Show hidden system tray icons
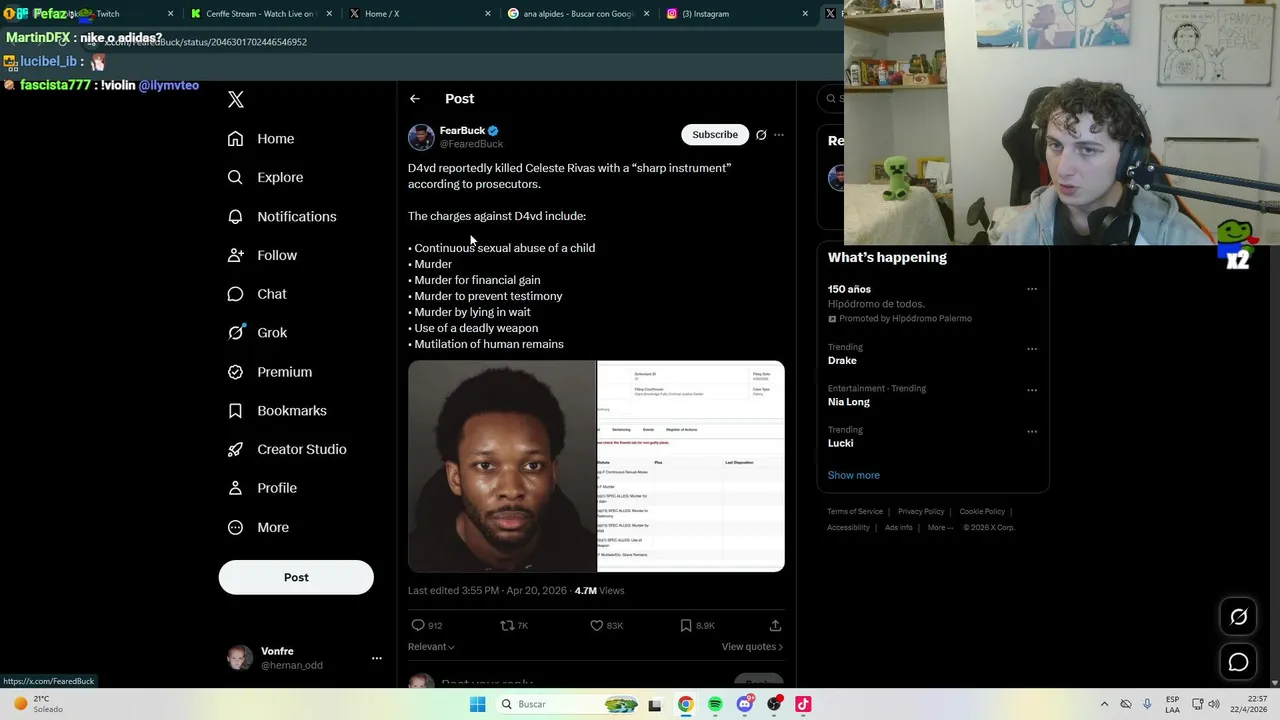The image size is (1280, 720). click(x=1104, y=704)
